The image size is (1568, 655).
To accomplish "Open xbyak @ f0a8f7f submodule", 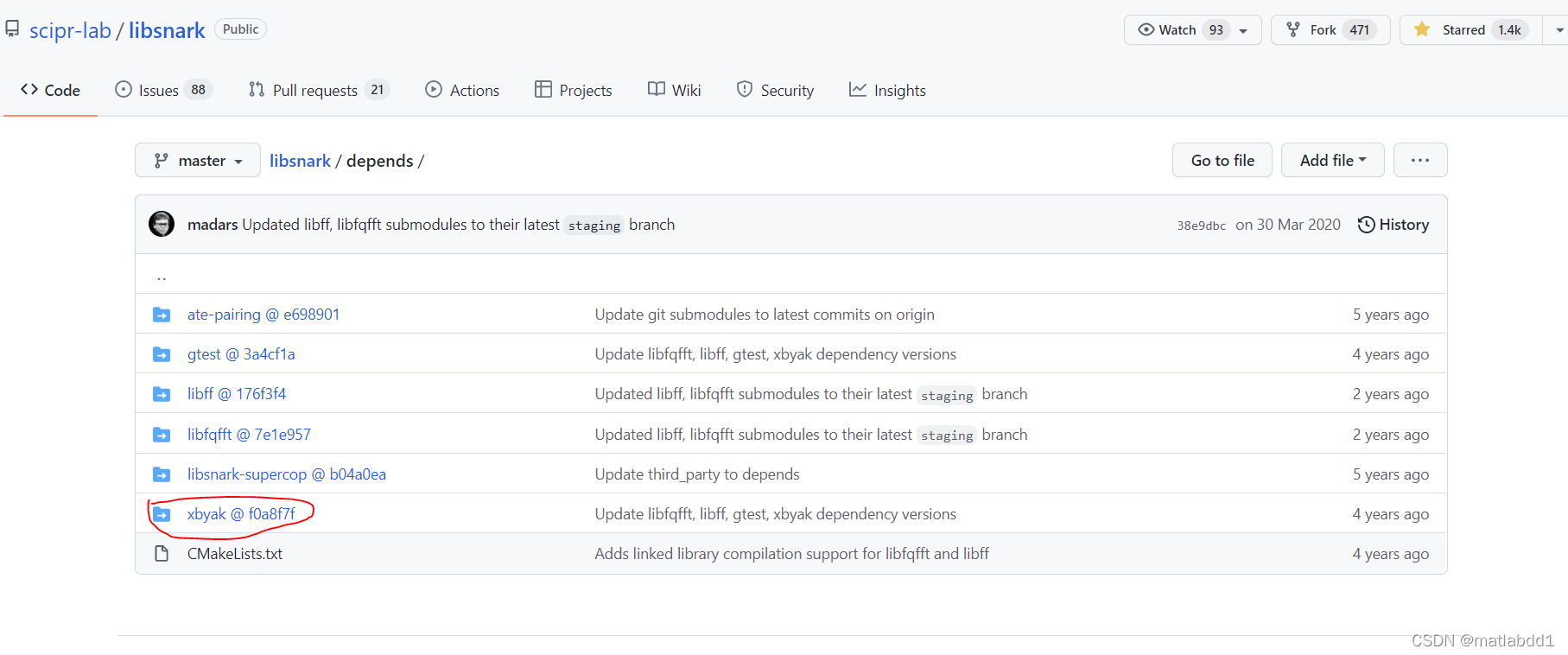I will 241,514.
